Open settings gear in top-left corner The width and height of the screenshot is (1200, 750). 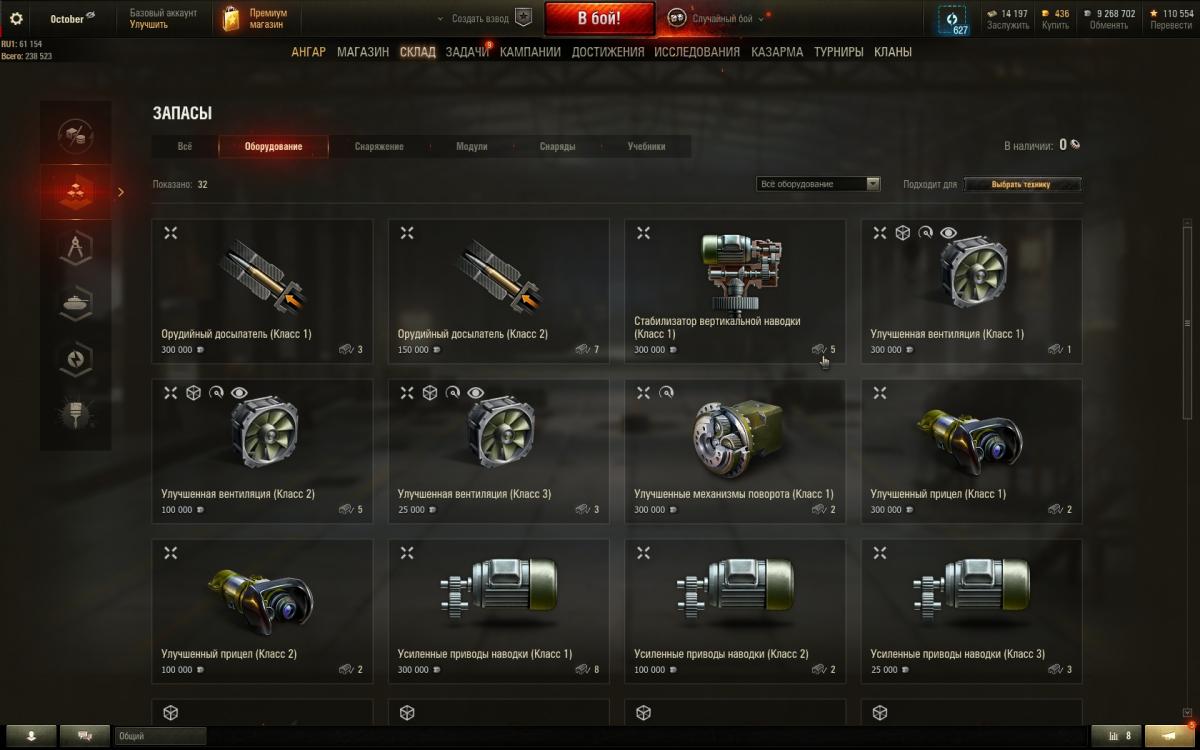pos(16,18)
